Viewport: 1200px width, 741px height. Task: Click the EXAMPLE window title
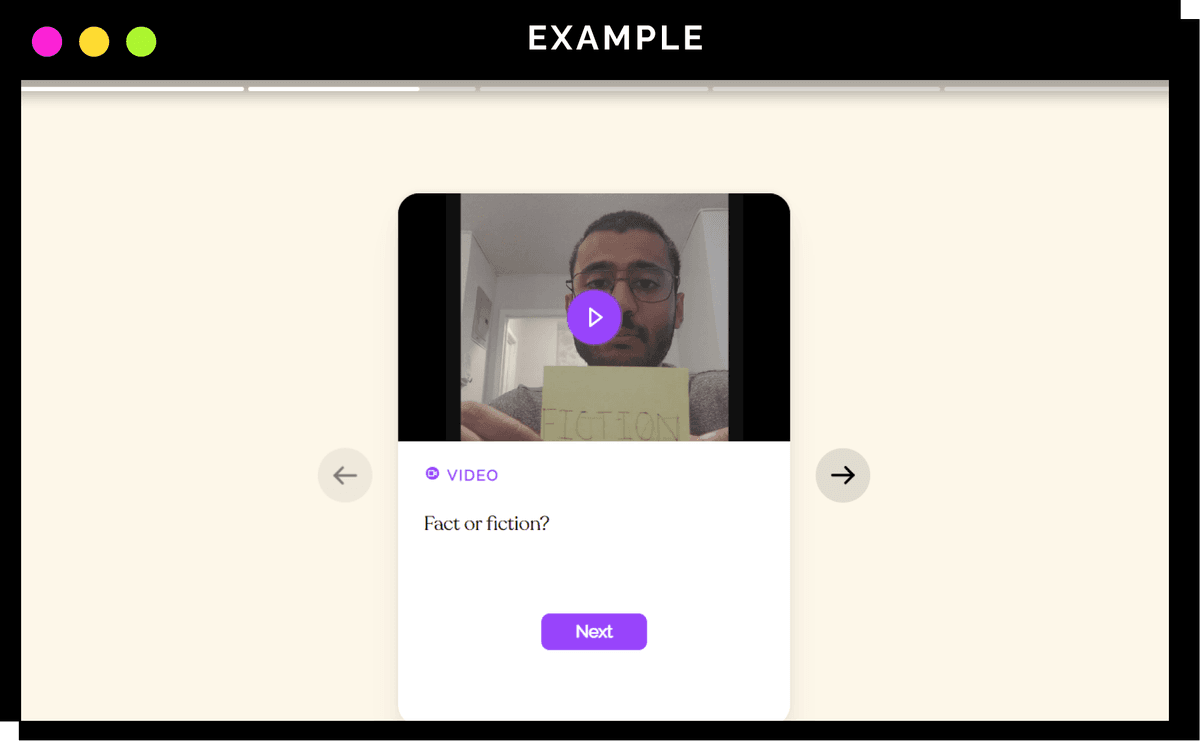point(616,38)
